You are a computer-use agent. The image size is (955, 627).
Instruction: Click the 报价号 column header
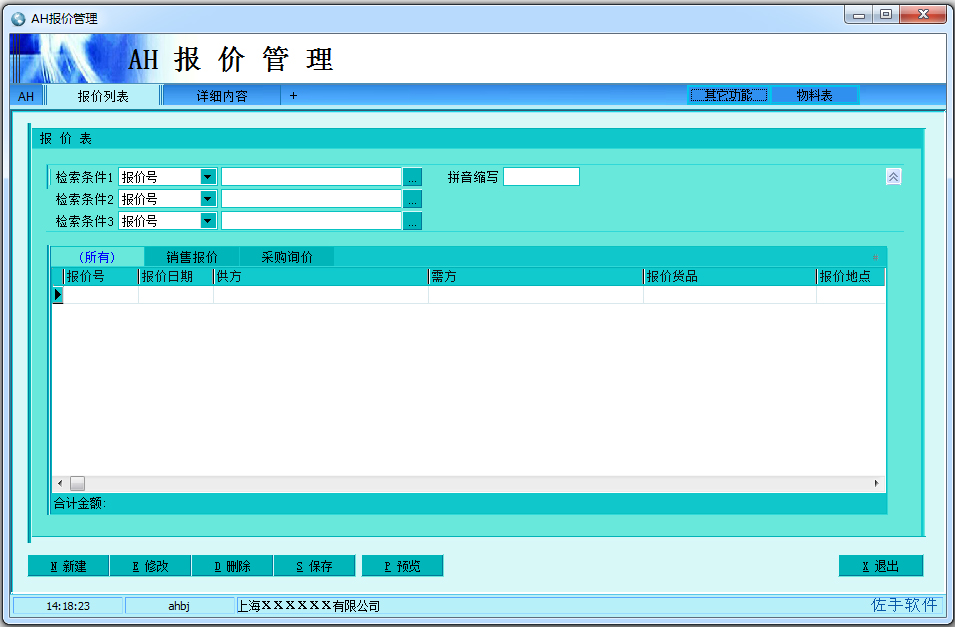tap(100, 276)
